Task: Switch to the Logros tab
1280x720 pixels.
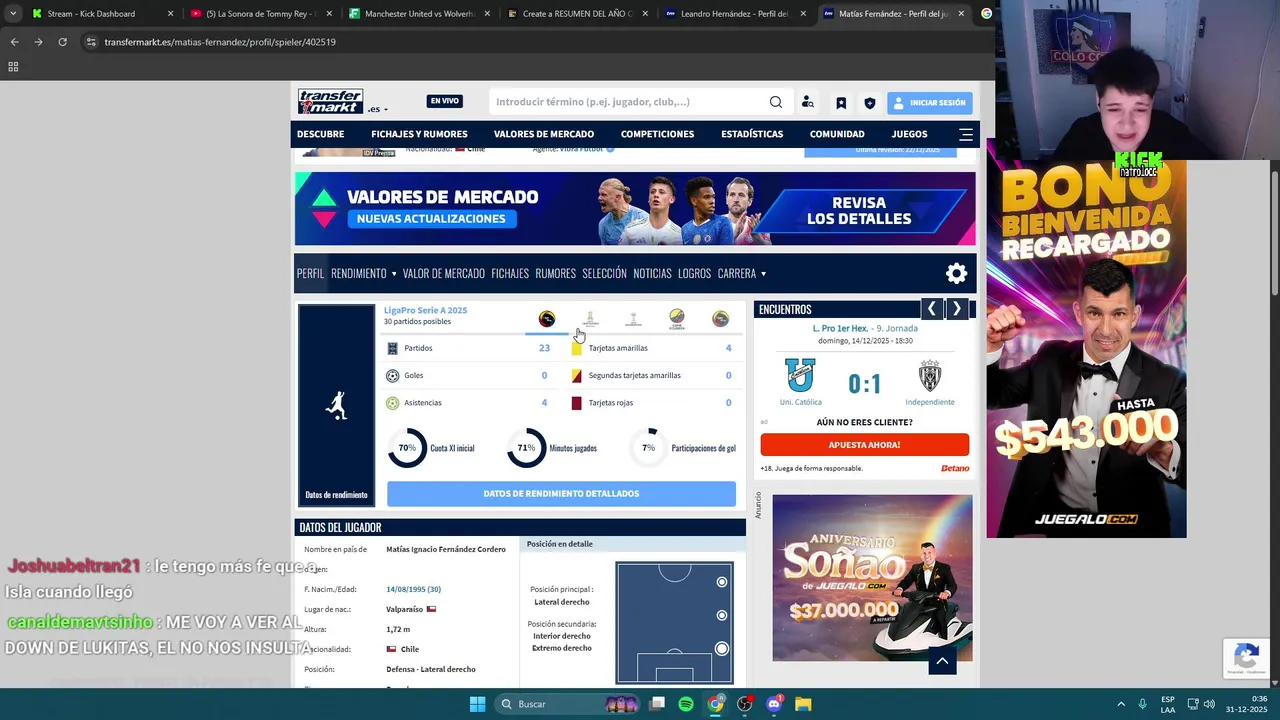Action: [694, 273]
